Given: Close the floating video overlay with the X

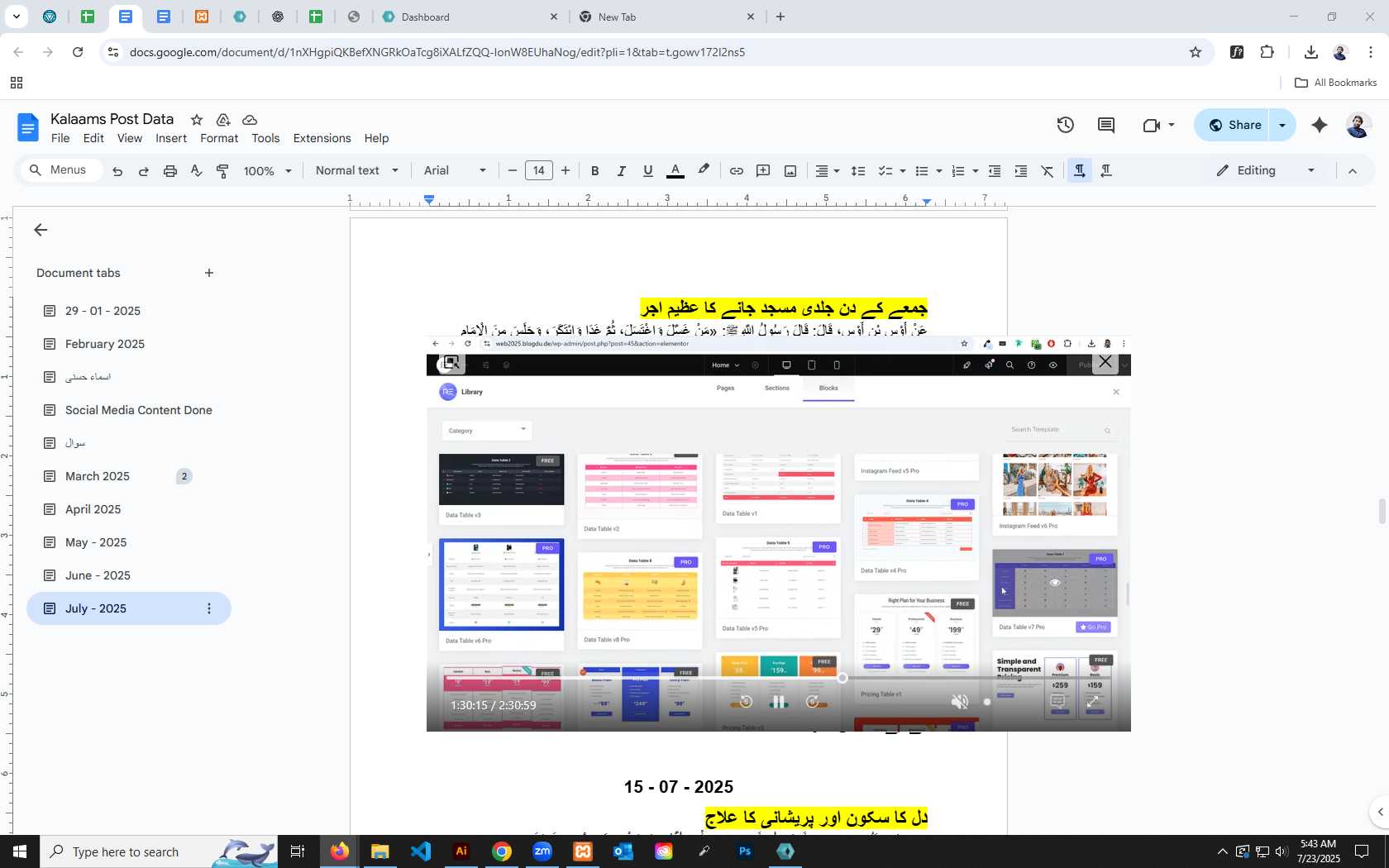Looking at the screenshot, I should point(1105,362).
